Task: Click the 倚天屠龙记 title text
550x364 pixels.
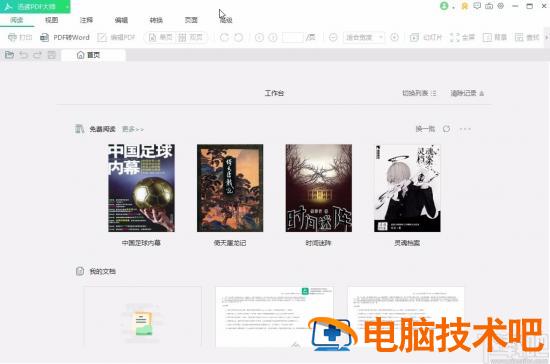Action: click(230, 243)
